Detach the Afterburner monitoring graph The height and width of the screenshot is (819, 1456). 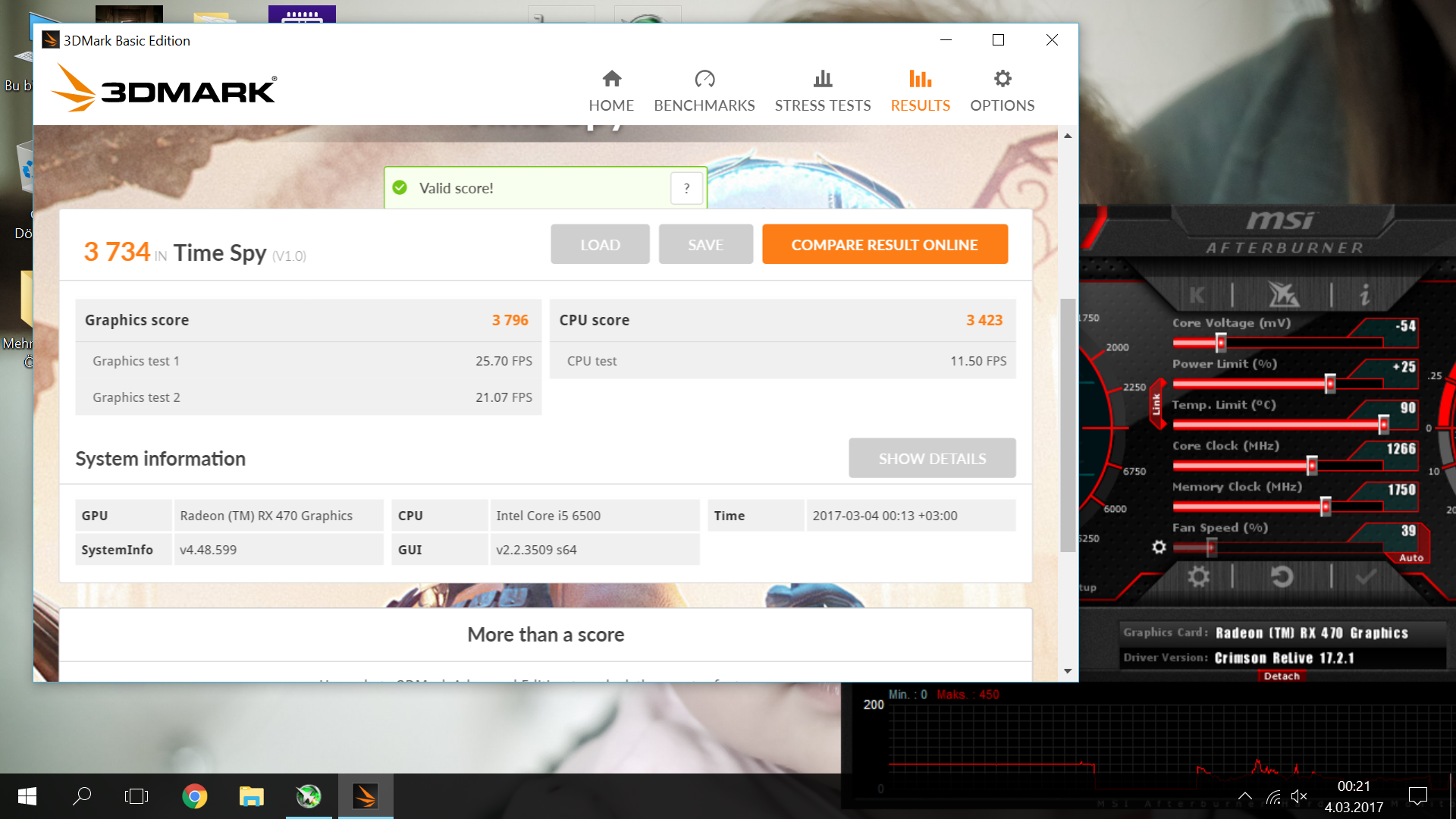[1281, 676]
